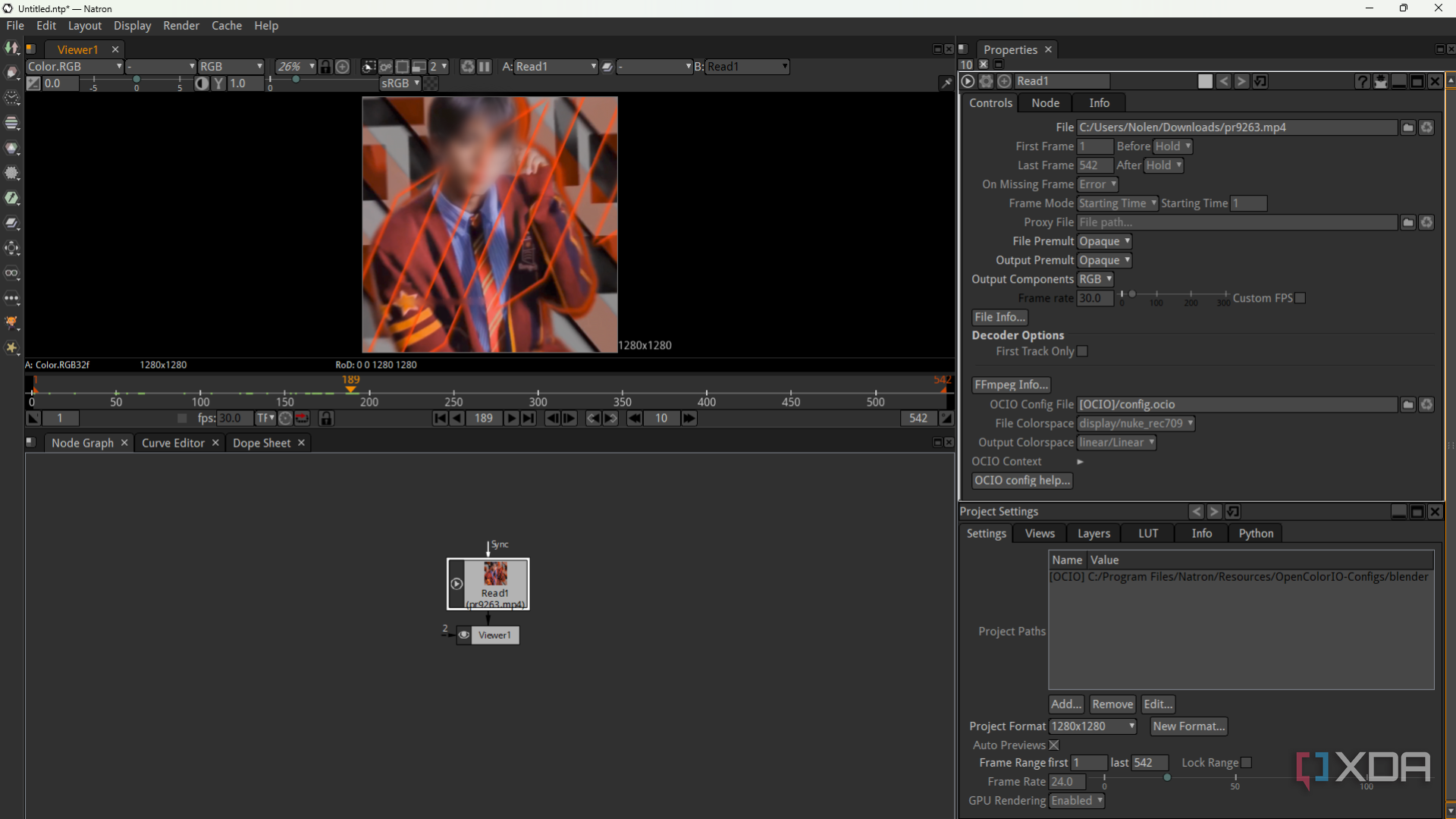Image resolution: width=1456 pixels, height=819 pixels.
Task: Open the Time nodes toolbar icon
Action: (x=12, y=98)
